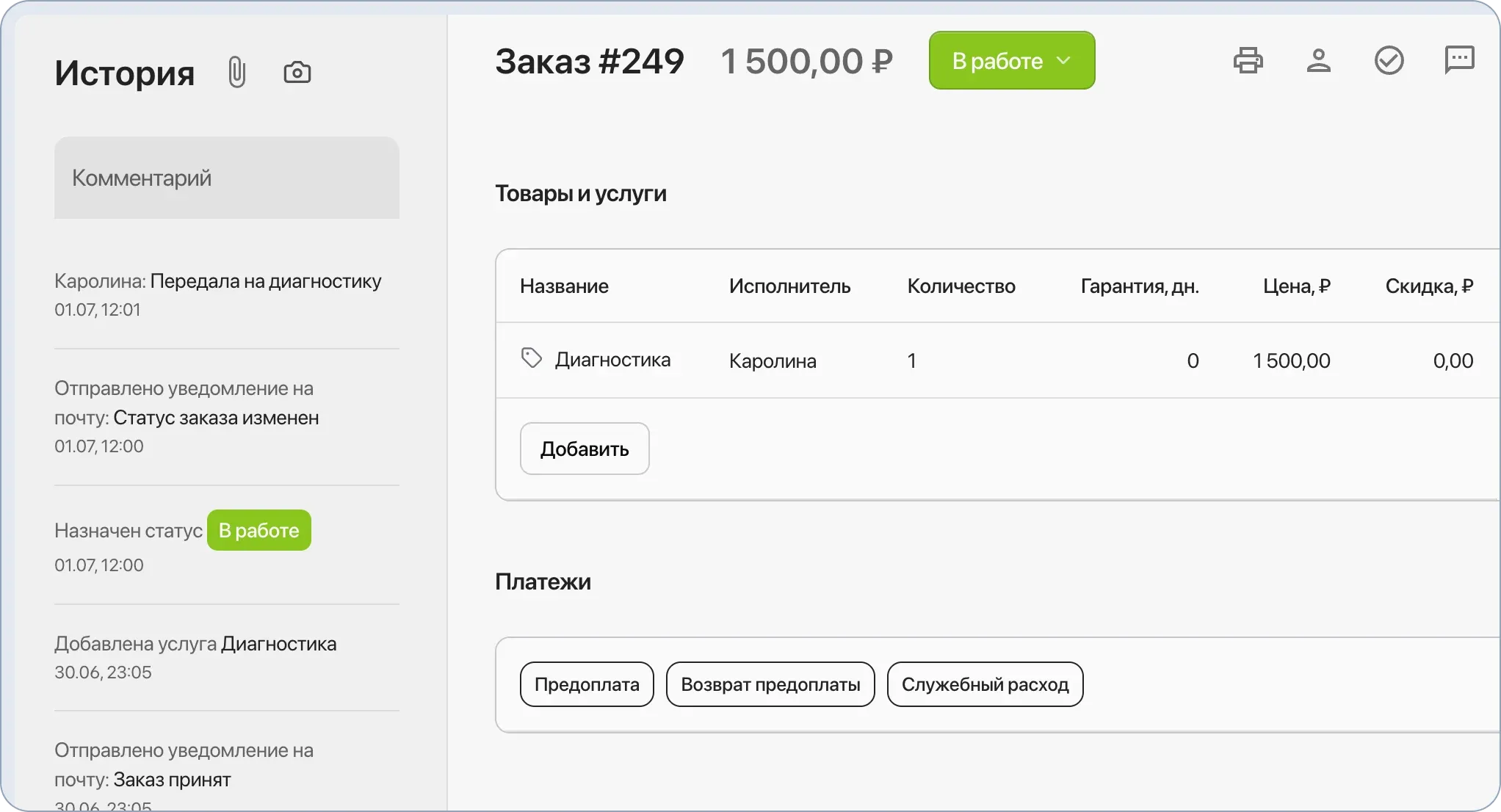Open the В работе status dropdown

pos(1011,60)
